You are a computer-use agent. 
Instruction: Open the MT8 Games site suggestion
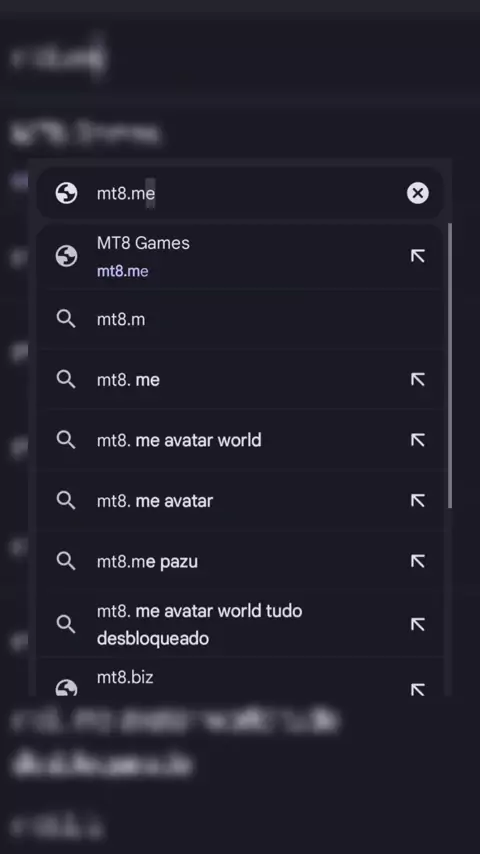coord(240,256)
